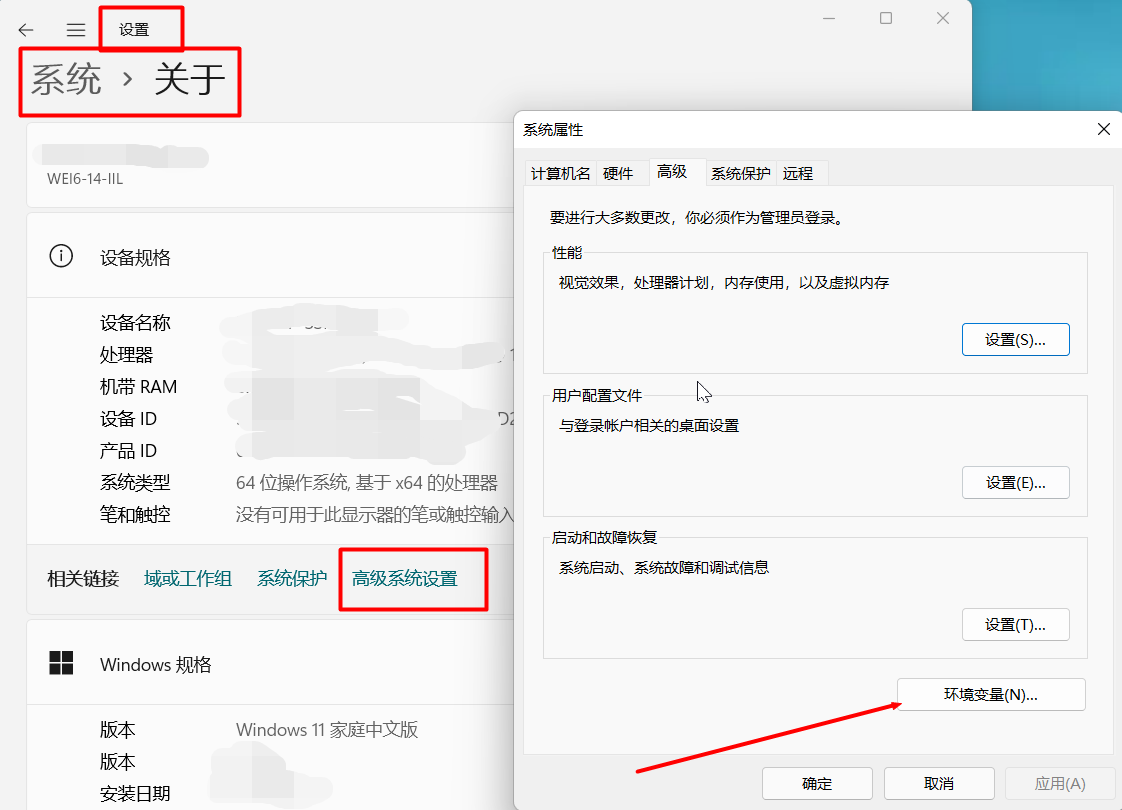Click the 应用(A) button
The image size is (1122, 810).
(1060, 784)
